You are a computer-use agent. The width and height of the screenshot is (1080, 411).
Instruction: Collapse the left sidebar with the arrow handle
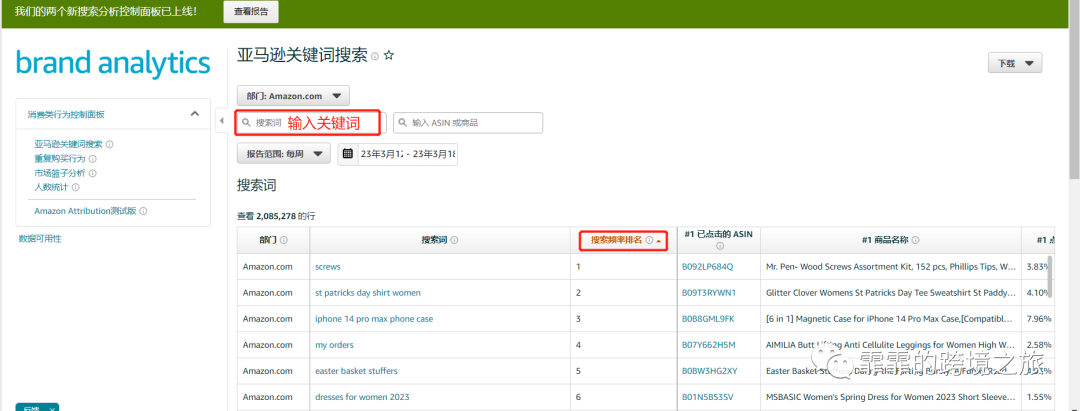[x=222, y=121]
